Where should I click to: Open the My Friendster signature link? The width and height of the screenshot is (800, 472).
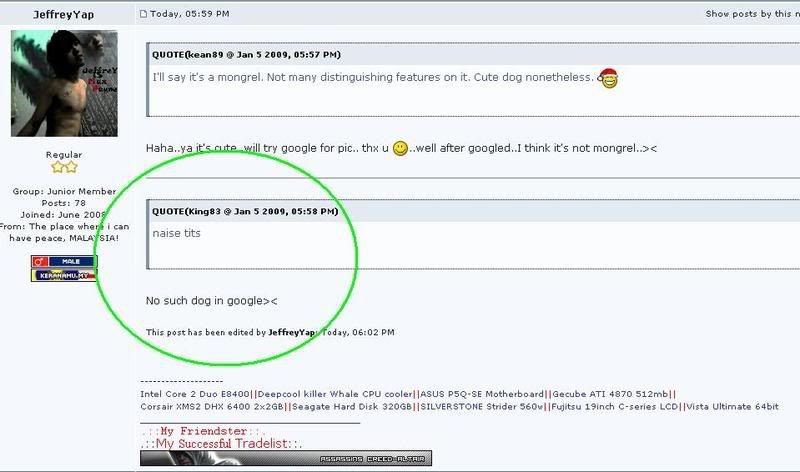(203, 431)
